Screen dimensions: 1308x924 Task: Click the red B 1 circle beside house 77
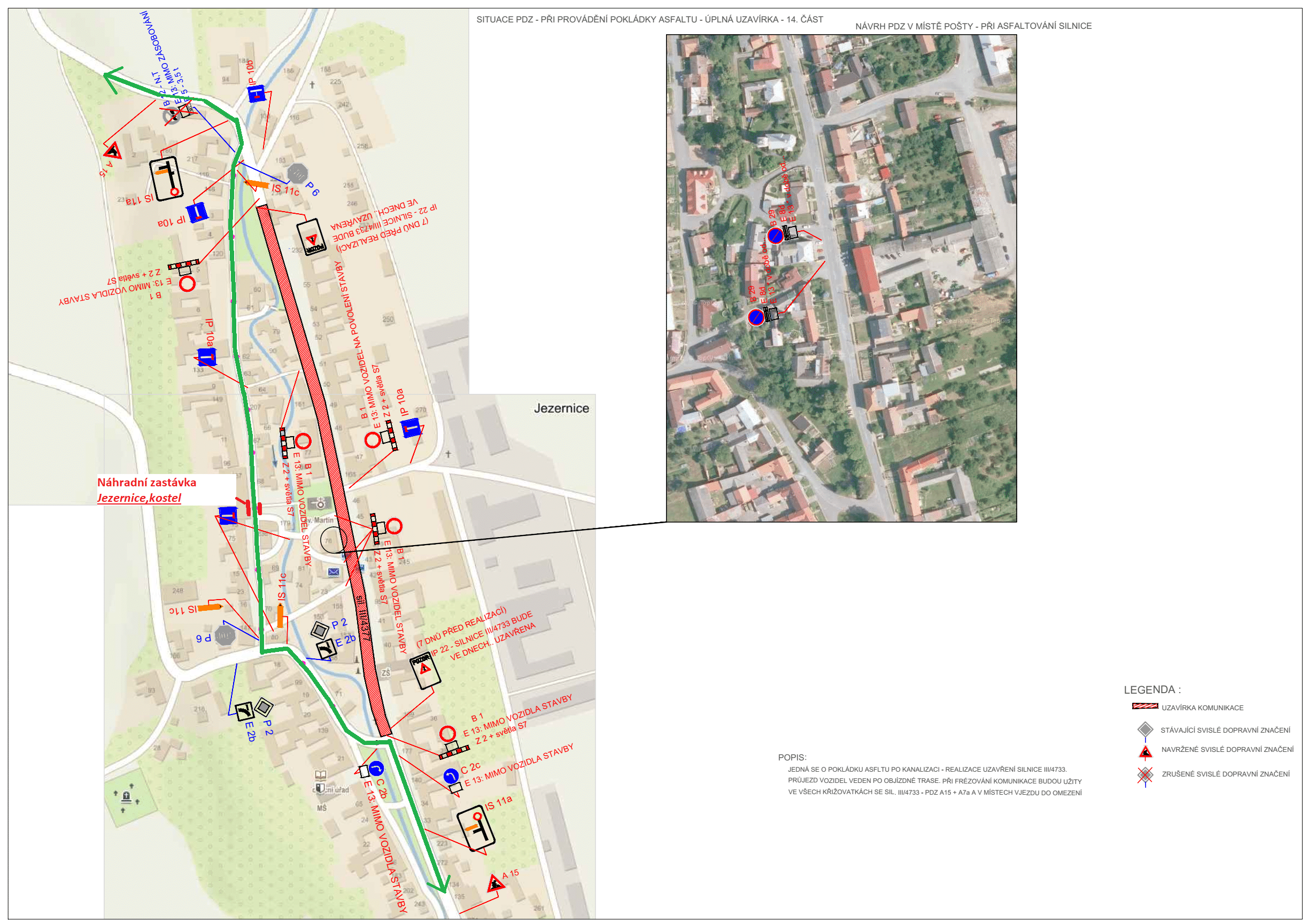tap(303, 440)
